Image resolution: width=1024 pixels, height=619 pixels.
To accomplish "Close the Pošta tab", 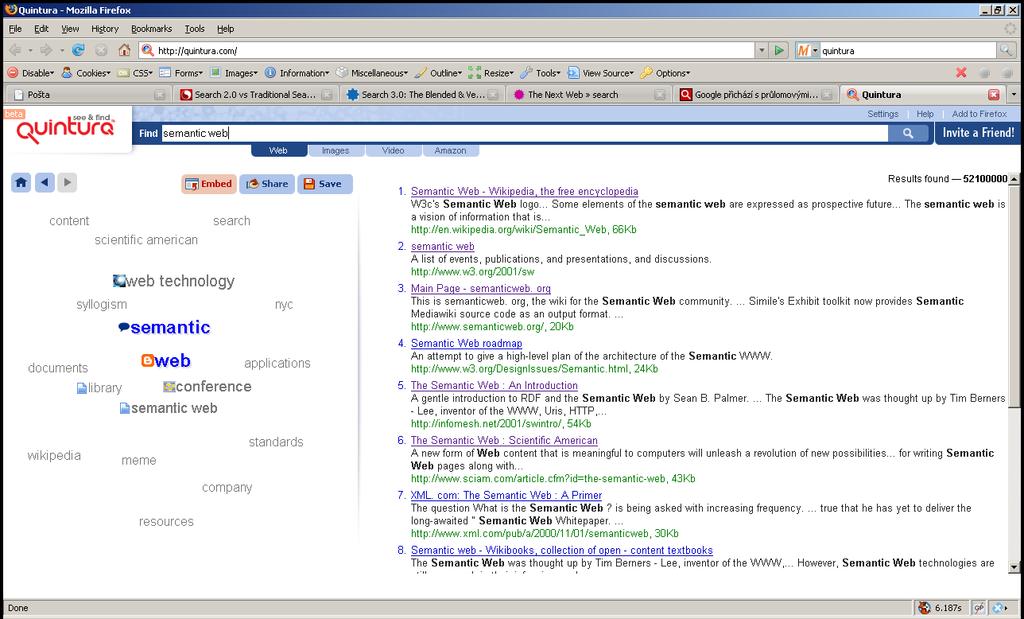I will coord(159,95).
